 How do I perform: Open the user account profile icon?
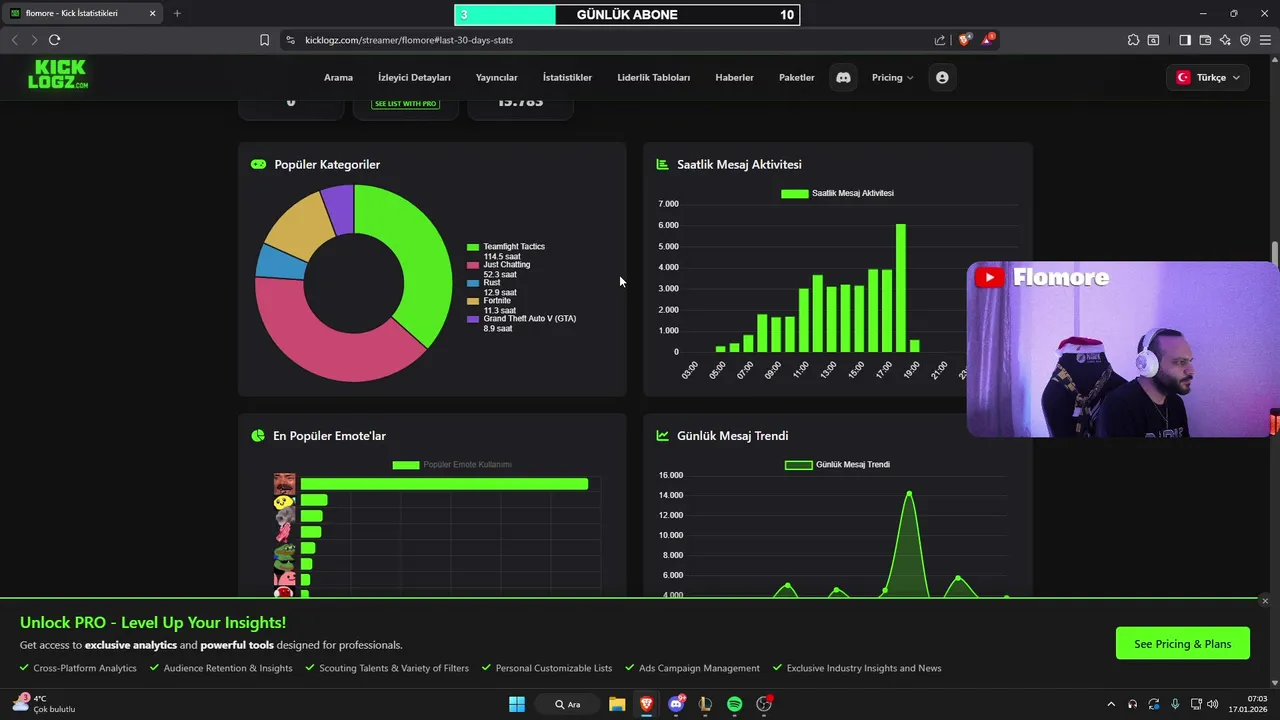point(942,77)
